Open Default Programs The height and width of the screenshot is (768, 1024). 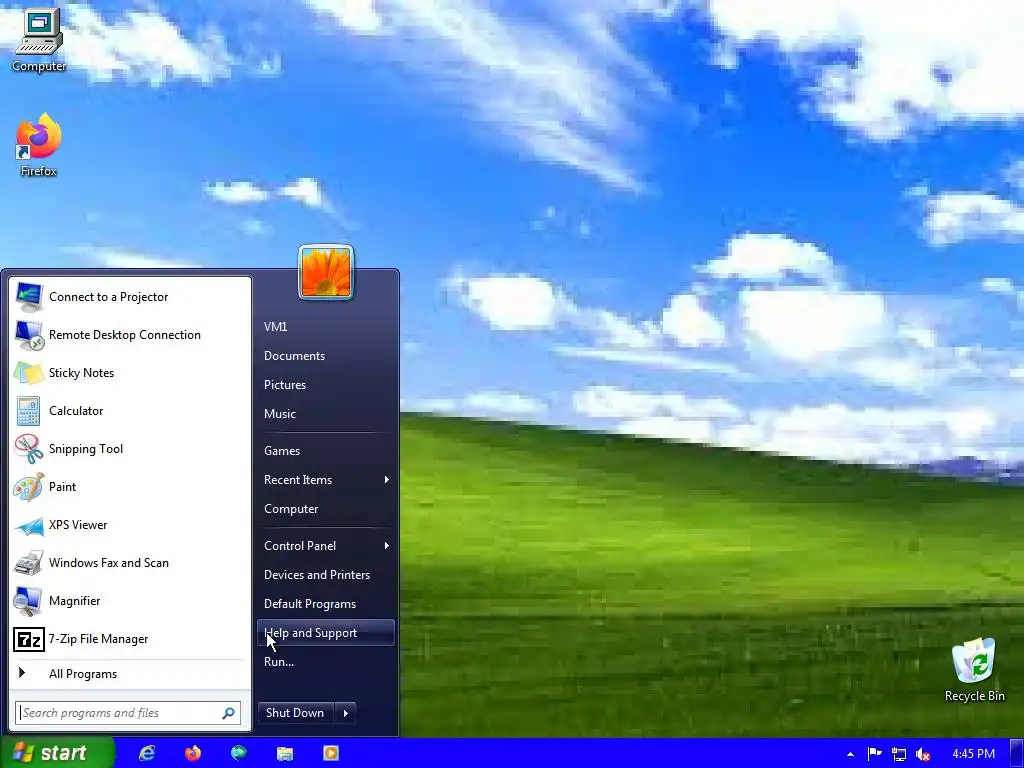(326, 604)
